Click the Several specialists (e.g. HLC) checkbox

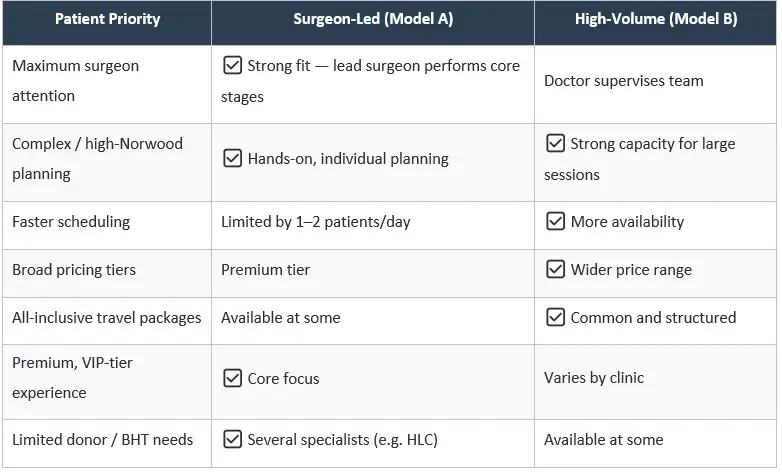coord(232,440)
